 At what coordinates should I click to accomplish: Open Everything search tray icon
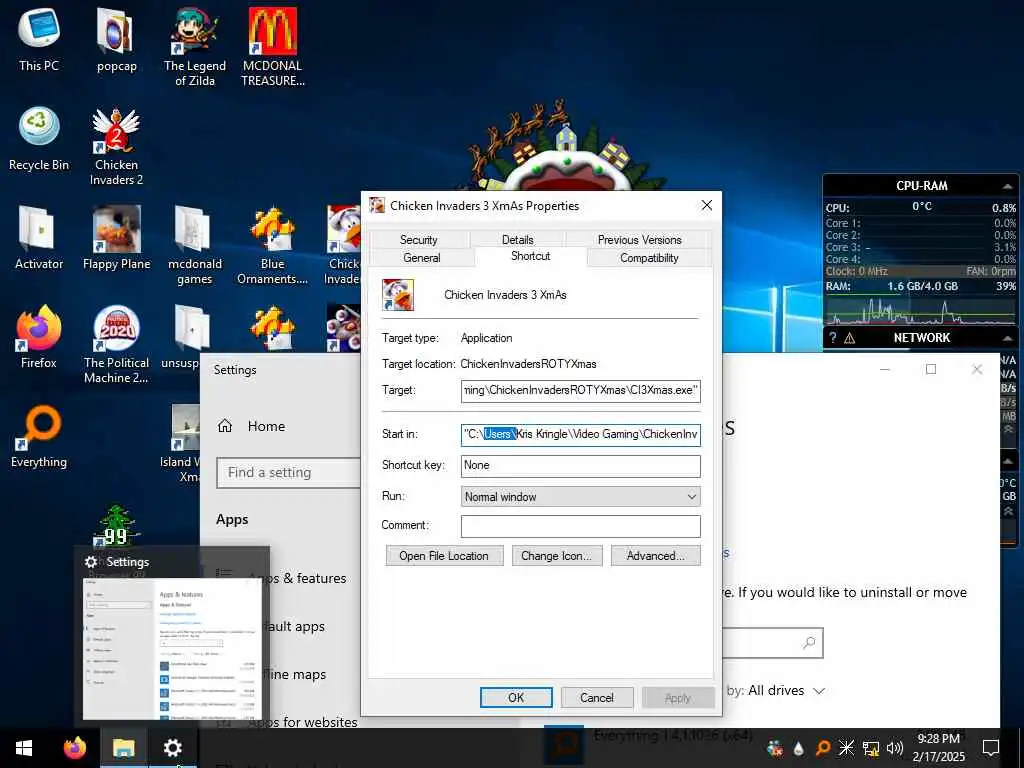point(823,748)
